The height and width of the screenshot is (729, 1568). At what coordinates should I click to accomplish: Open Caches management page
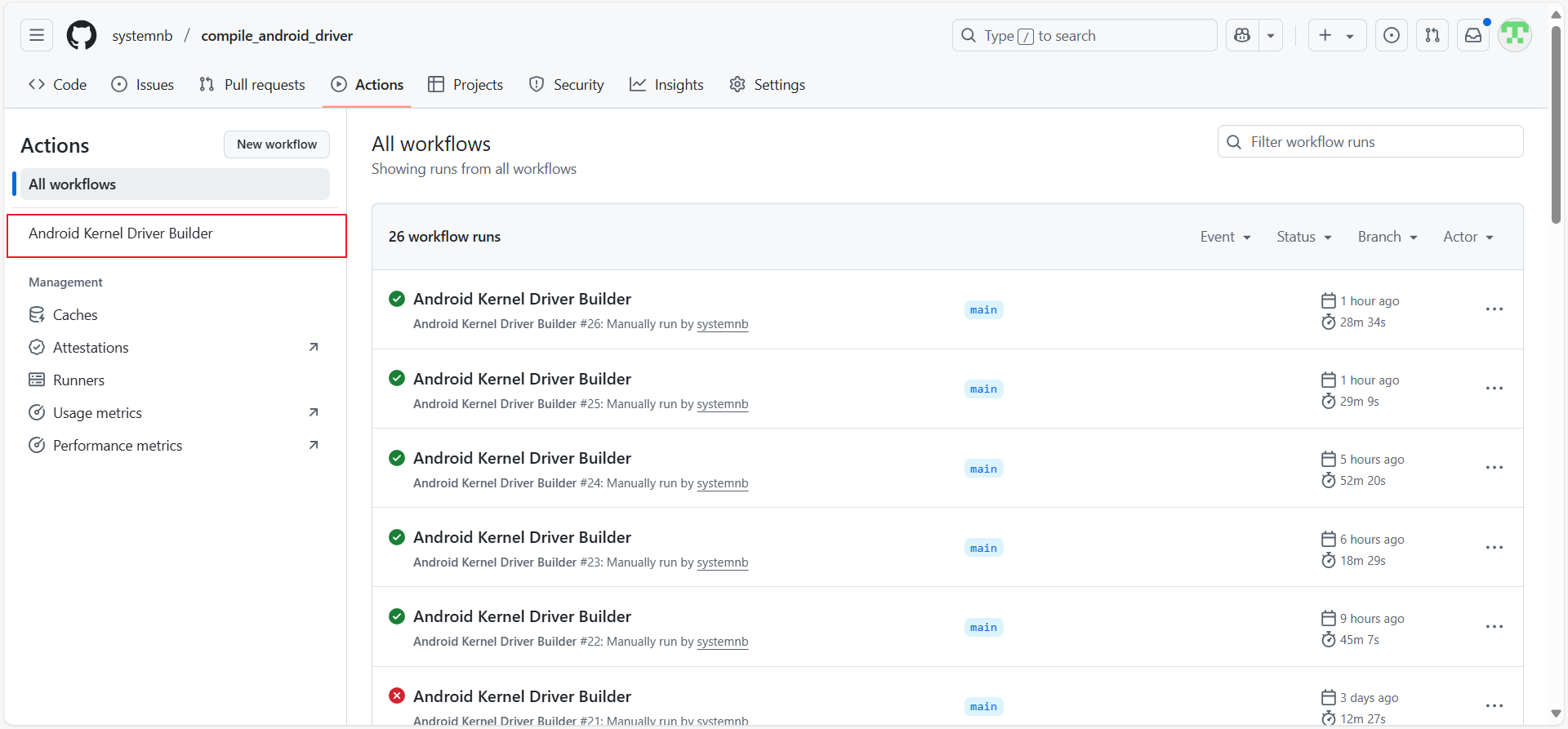click(x=175, y=315)
